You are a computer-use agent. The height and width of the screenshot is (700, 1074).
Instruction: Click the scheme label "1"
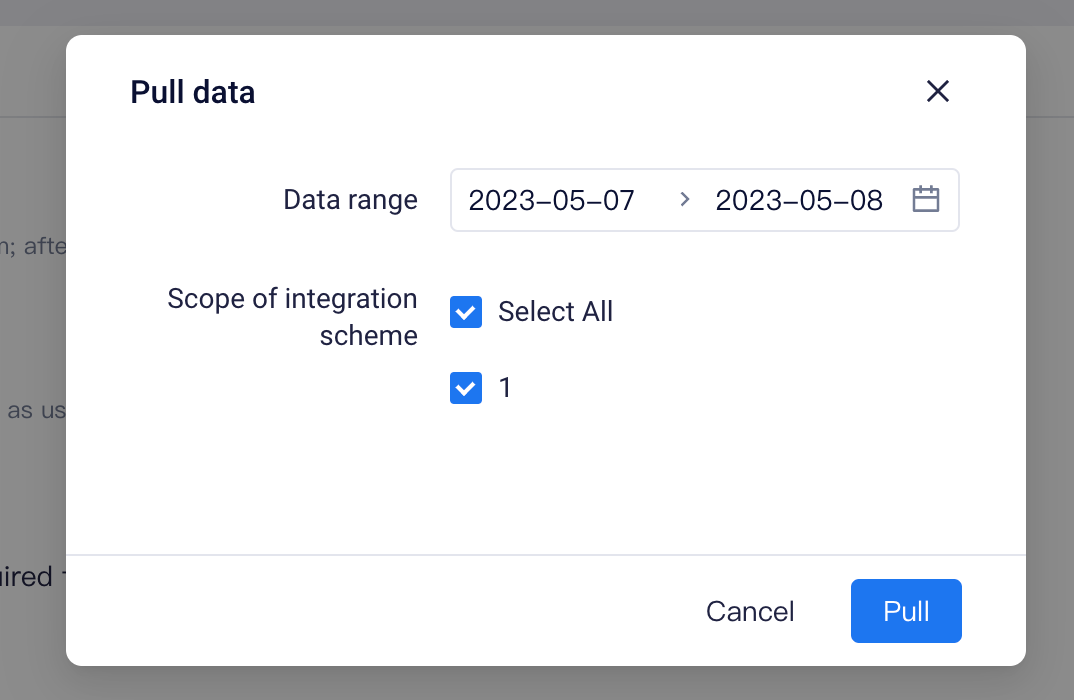click(x=505, y=388)
